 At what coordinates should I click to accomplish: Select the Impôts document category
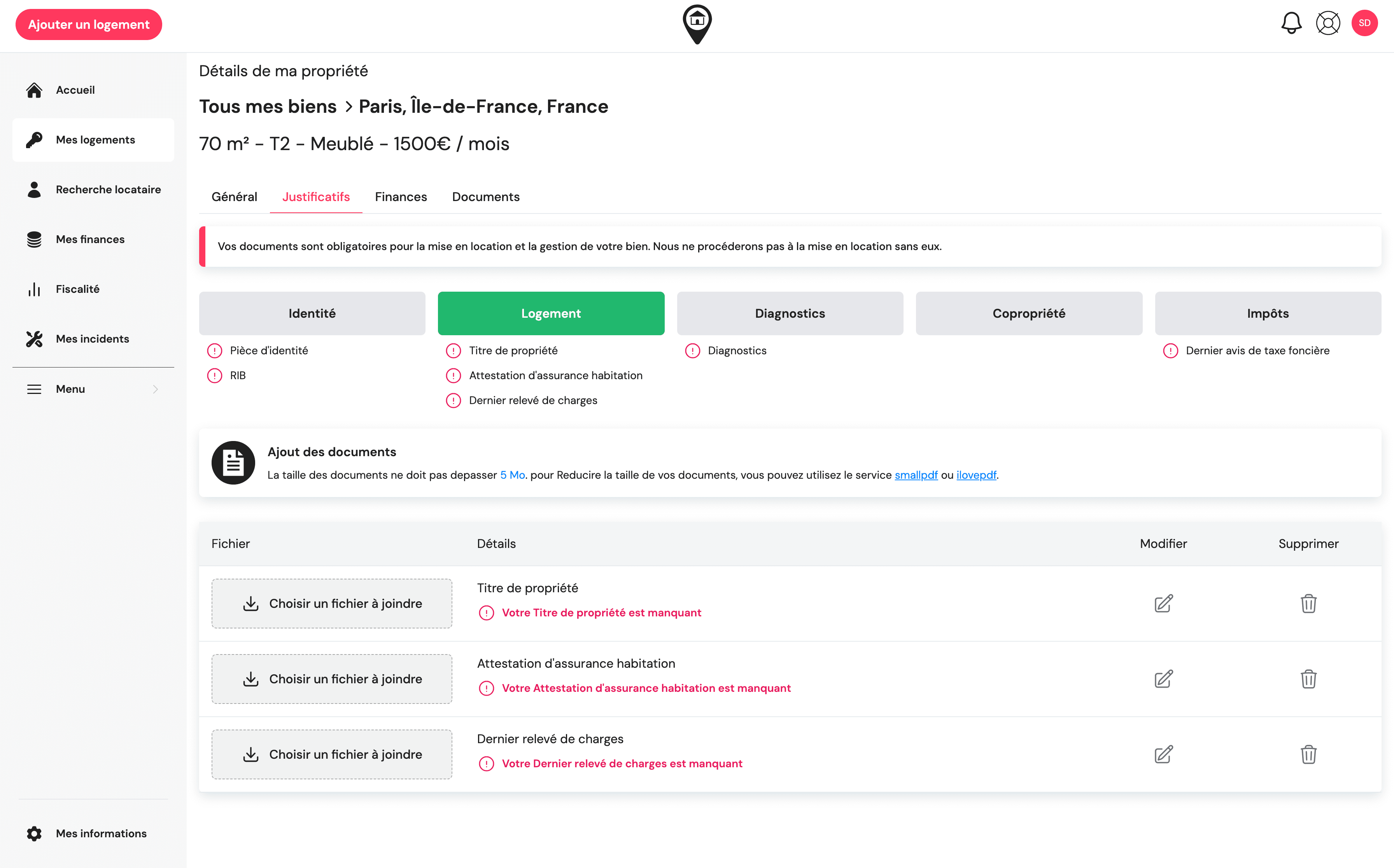click(1267, 313)
